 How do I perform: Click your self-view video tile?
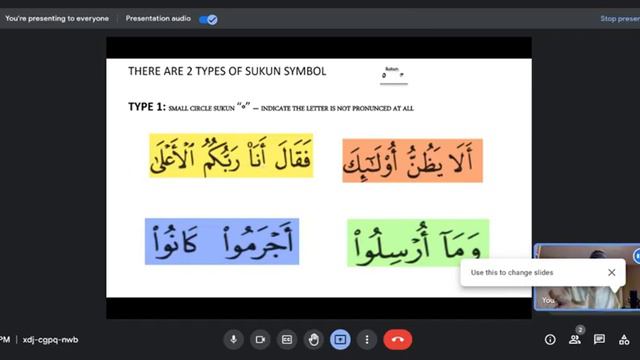click(587, 277)
